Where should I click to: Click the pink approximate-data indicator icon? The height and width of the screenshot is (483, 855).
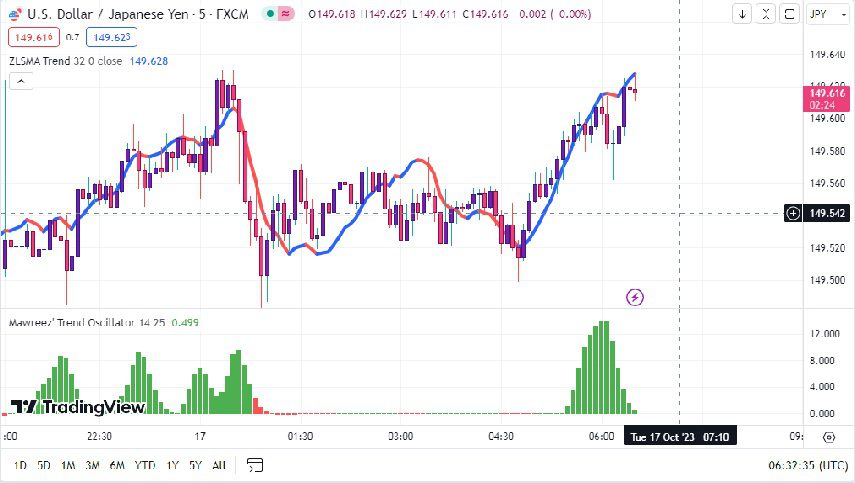[285, 14]
